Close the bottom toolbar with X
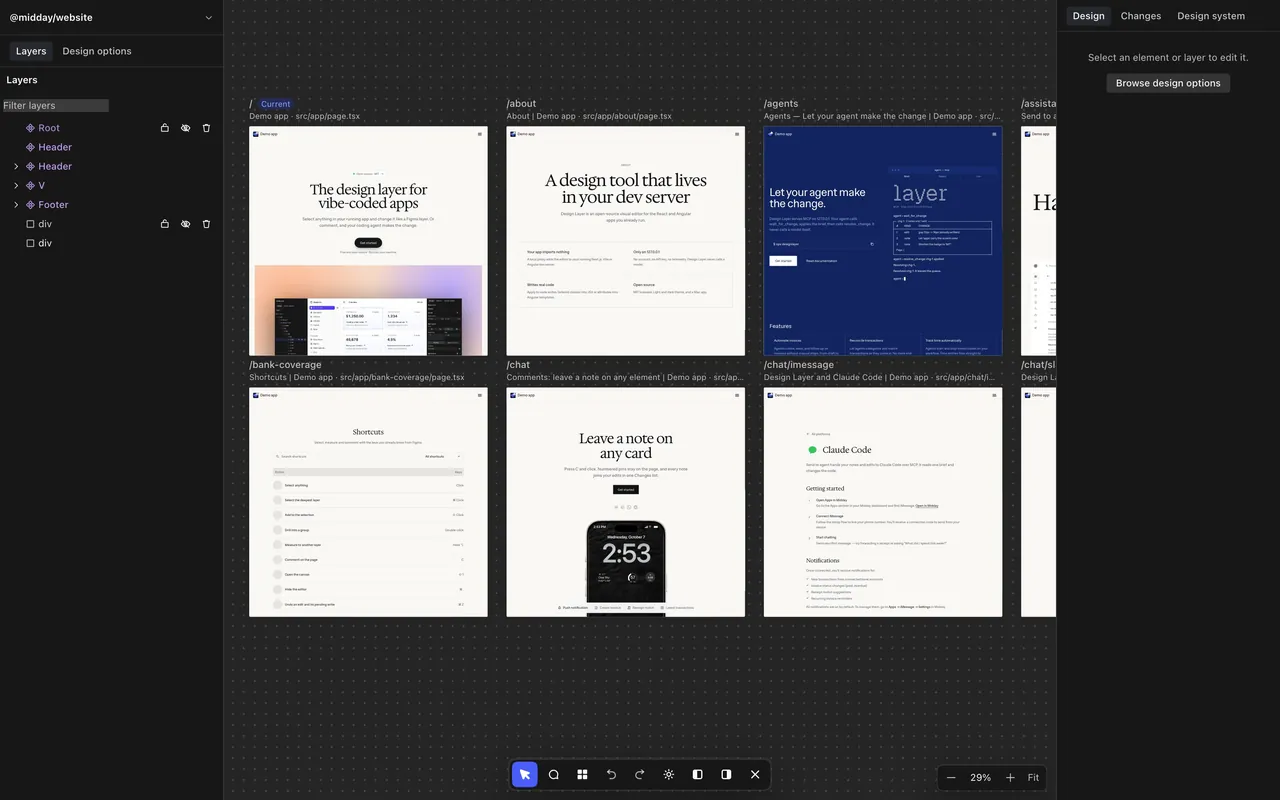The height and width of the screenshot is (800, 1280). [x=755, y=775]
